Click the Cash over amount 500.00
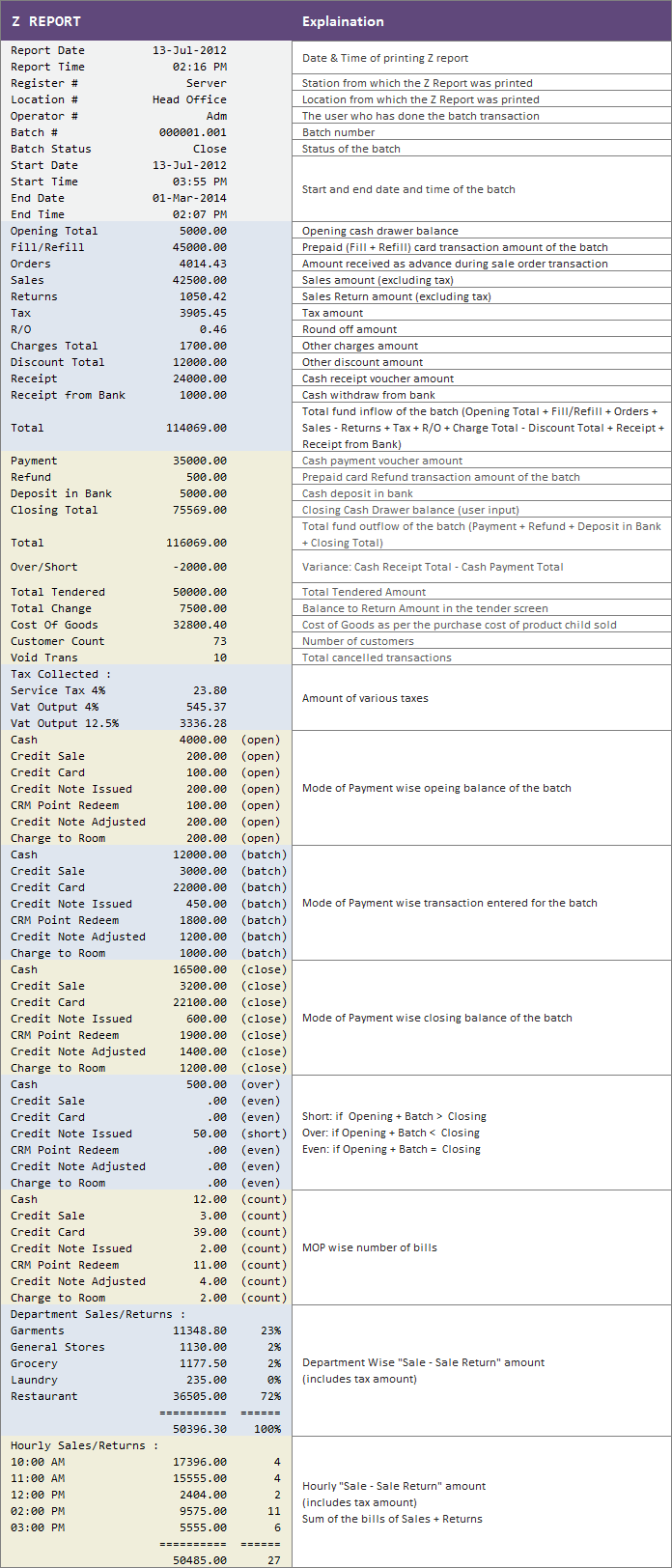Viewport: 672px width, 1568px height. coord(207,1084)
